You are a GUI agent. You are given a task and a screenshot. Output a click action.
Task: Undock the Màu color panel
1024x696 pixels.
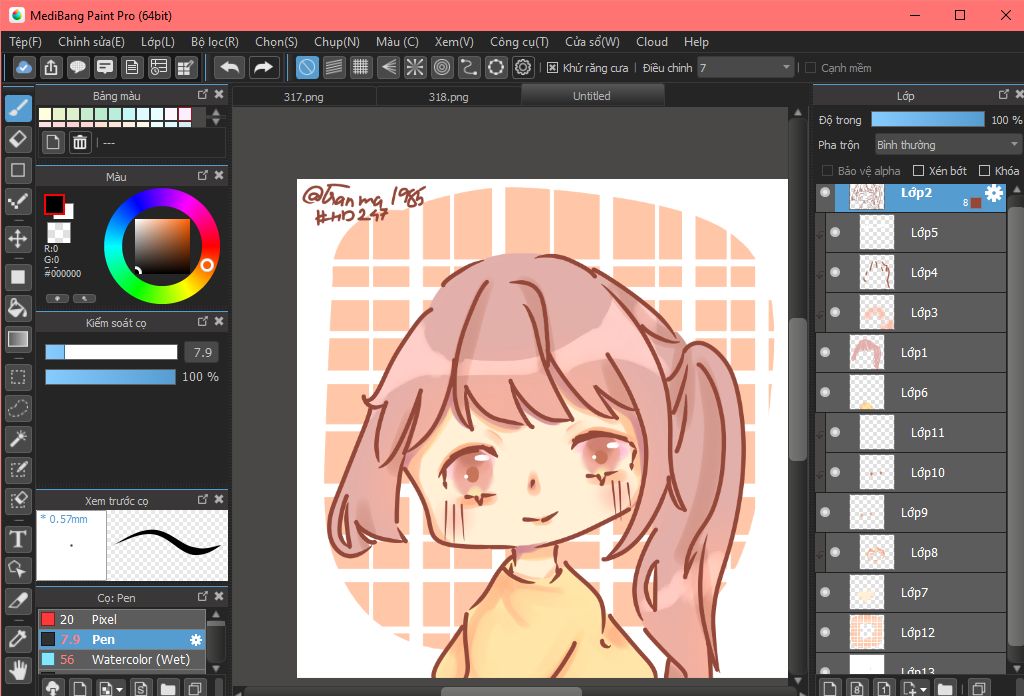[202, 175]
